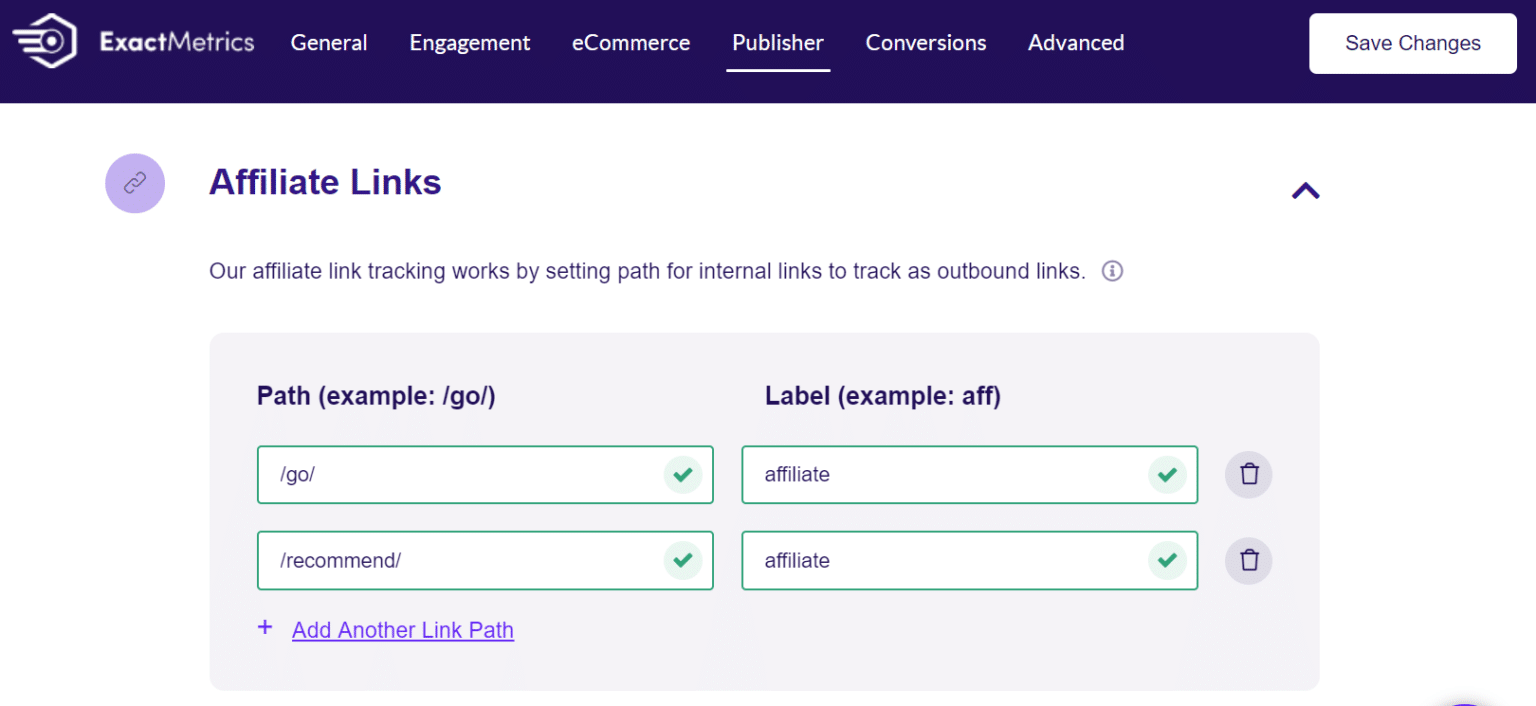Screen dimensions: 1536x706
Task: Click the Save Changes button
Action: tap(1412, 43)
